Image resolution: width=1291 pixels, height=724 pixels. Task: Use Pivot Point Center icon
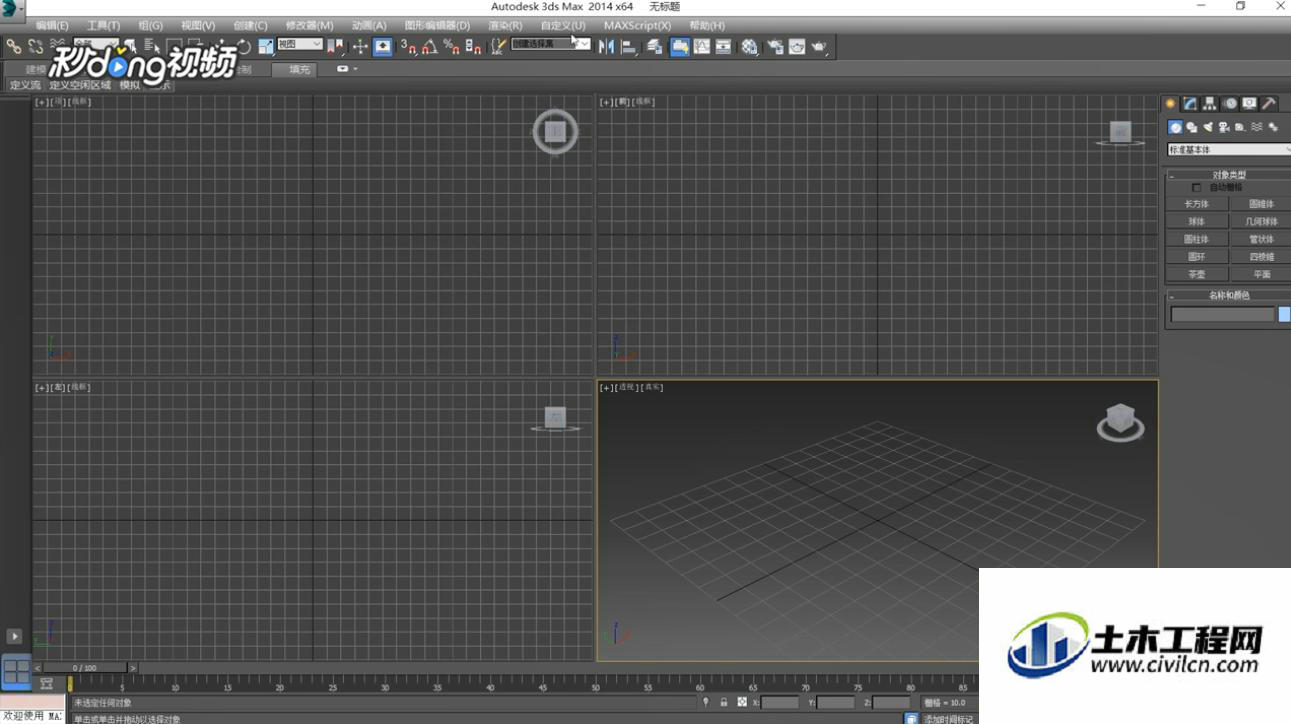pos(334,46)
